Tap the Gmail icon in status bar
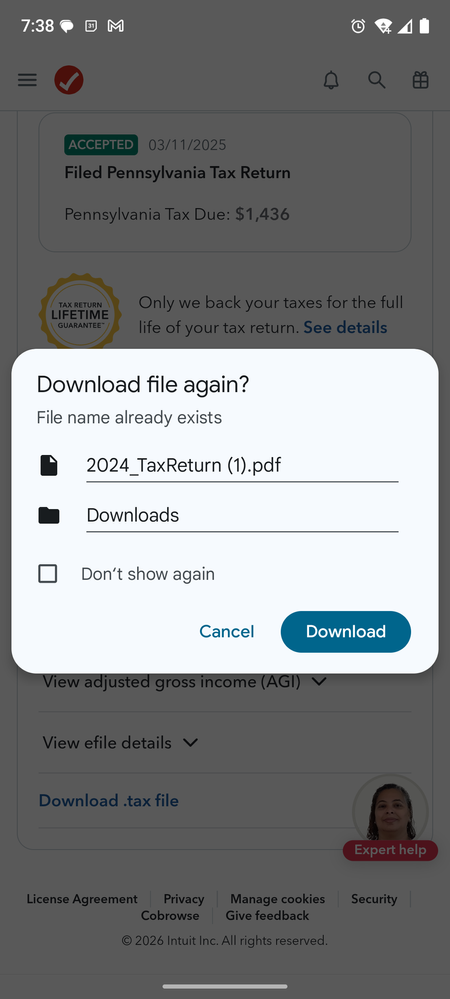Screen dimensions: 450x999 coord(115,26)
